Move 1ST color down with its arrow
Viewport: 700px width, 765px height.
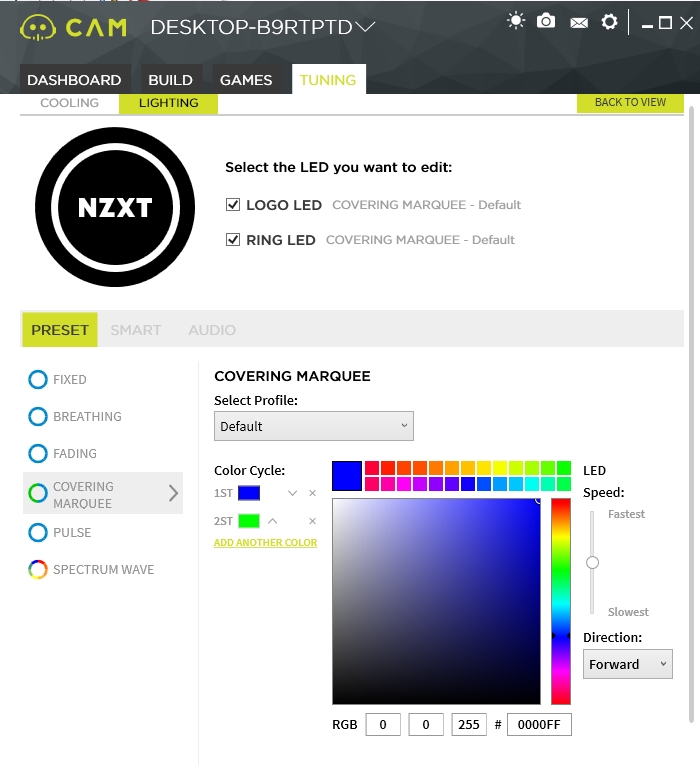tap(292, 493)
